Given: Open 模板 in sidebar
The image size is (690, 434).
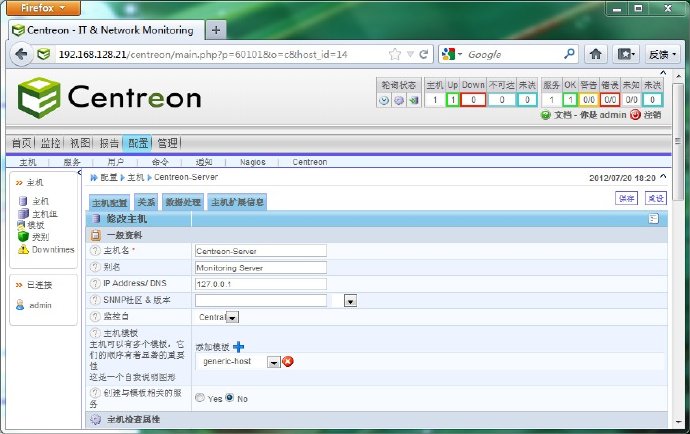Looking at the screenshot, I should 36,225.
